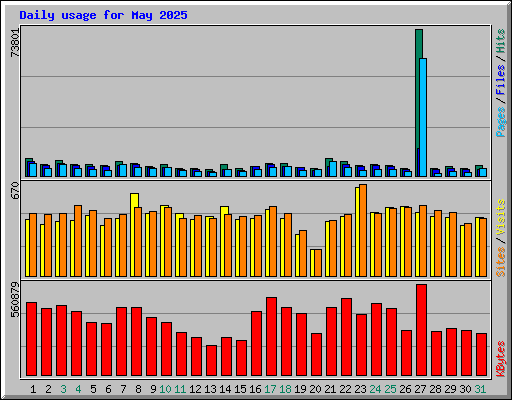Click green day label 4 on the x-axis
Image resolution: width=512 pixels, height=400 pixels.
tap(78, 389)
